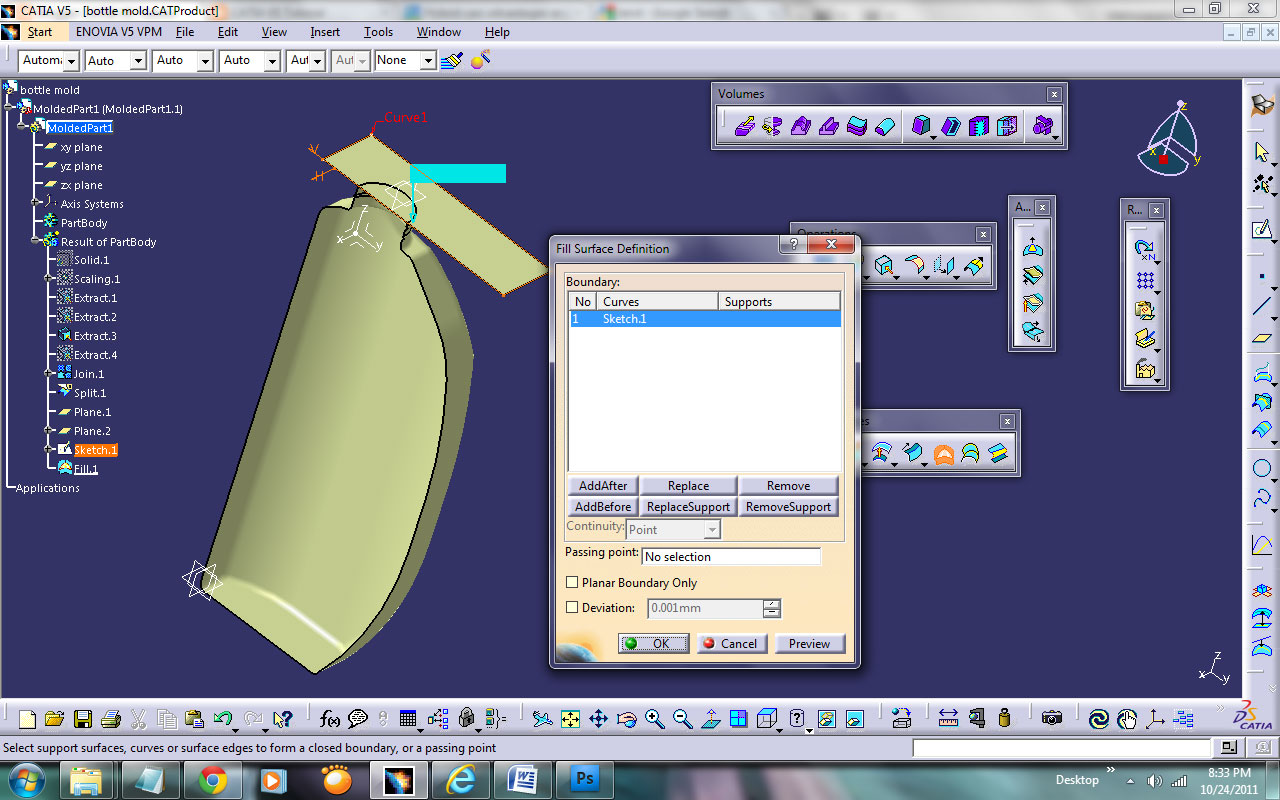Click the Passing point input field
1280x800 pixels.
click(730, 557)
